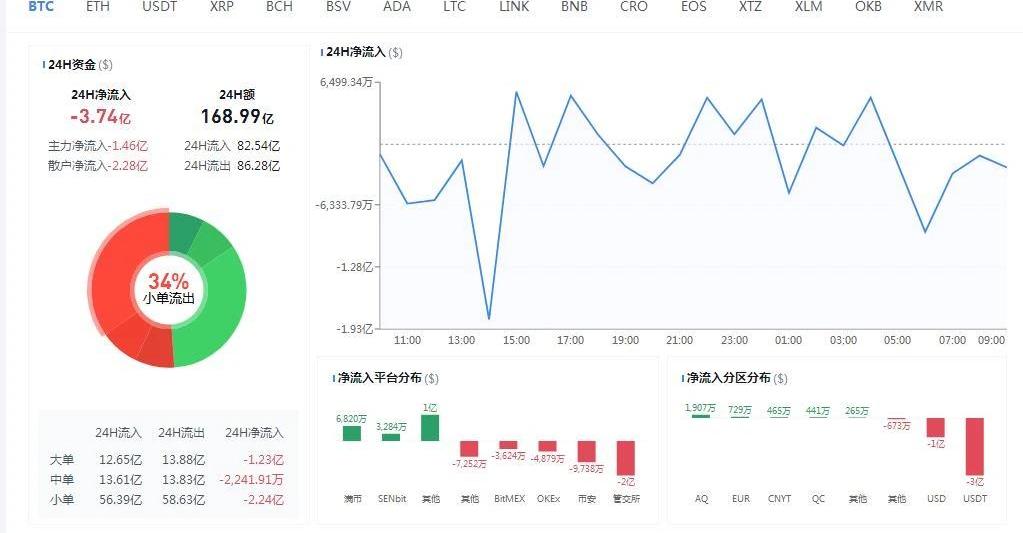
Task: Open the LINK tab
Action: pyautogui.click(x=514, y=6)
